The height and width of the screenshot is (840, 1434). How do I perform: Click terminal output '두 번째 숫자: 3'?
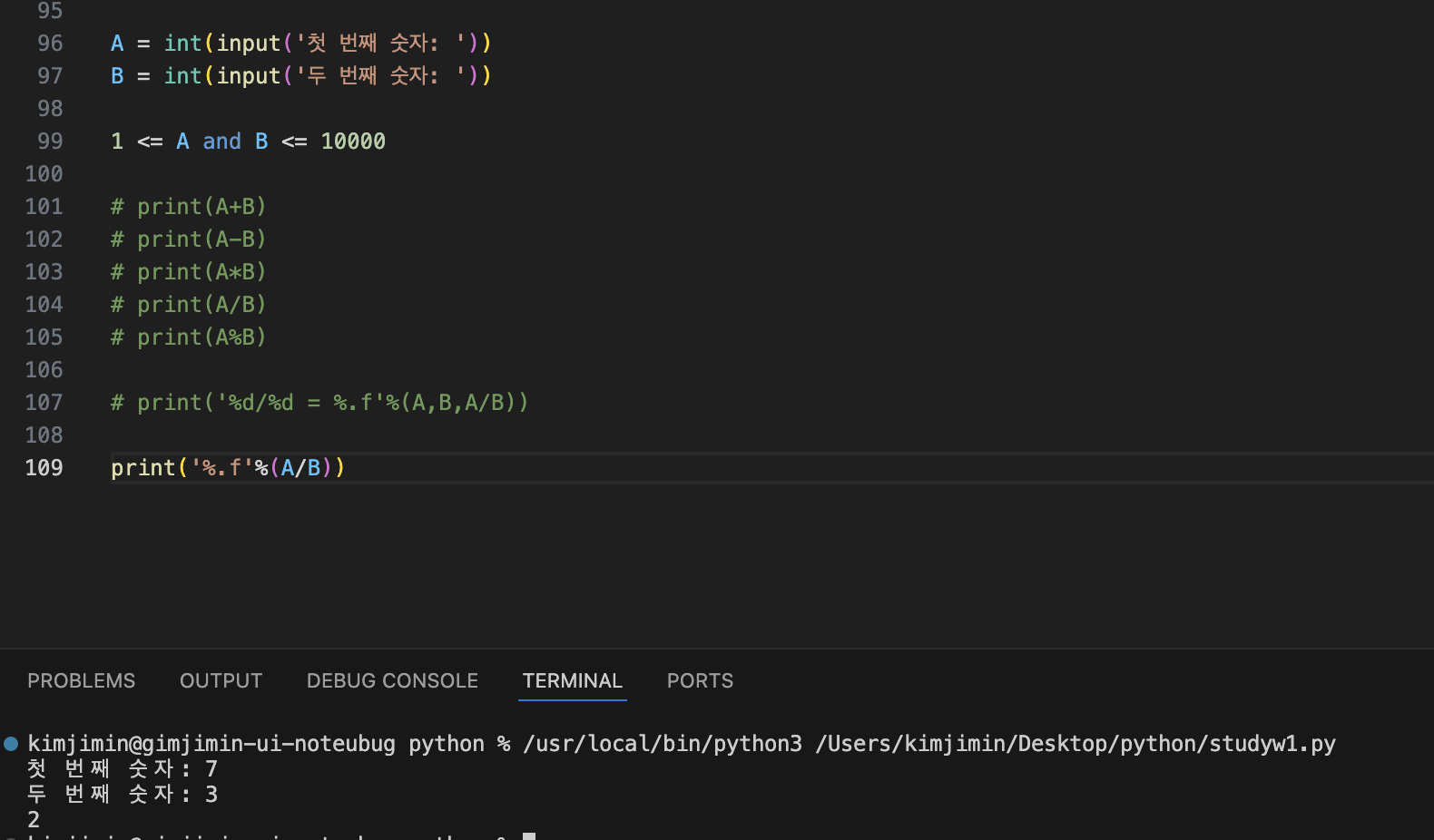(x=123, y=794)
